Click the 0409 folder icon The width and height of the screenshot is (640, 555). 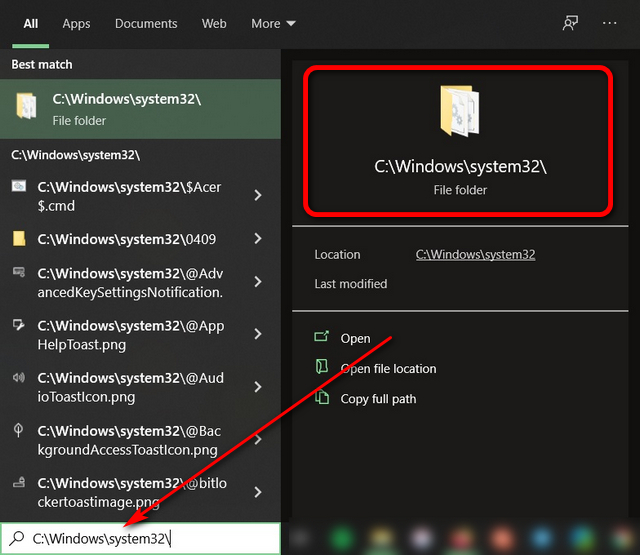[x=19, y=238]
